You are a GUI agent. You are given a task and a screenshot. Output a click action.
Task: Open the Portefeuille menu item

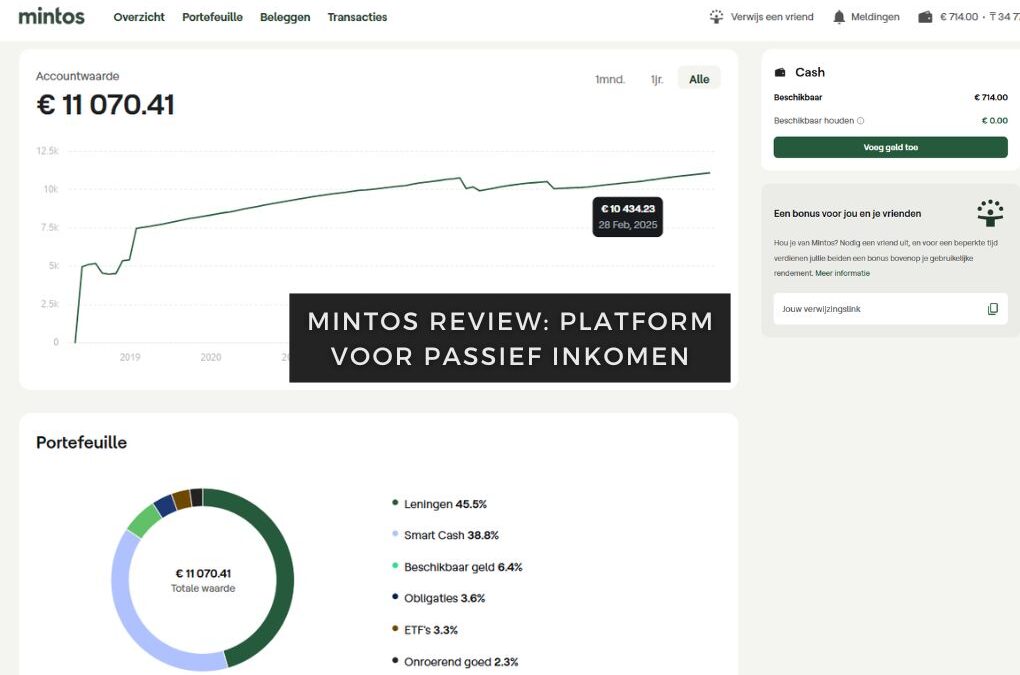click(x=211, y=17)
